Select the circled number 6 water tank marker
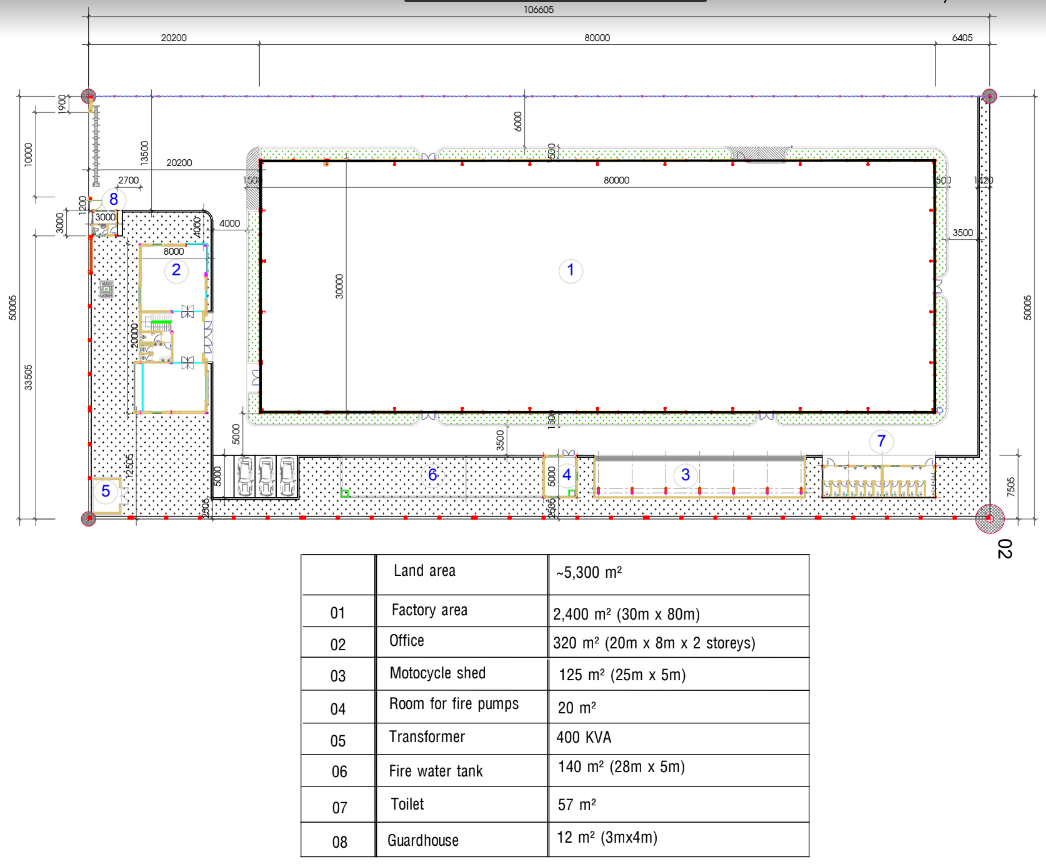1046x865 pixels. click(432, 475)
